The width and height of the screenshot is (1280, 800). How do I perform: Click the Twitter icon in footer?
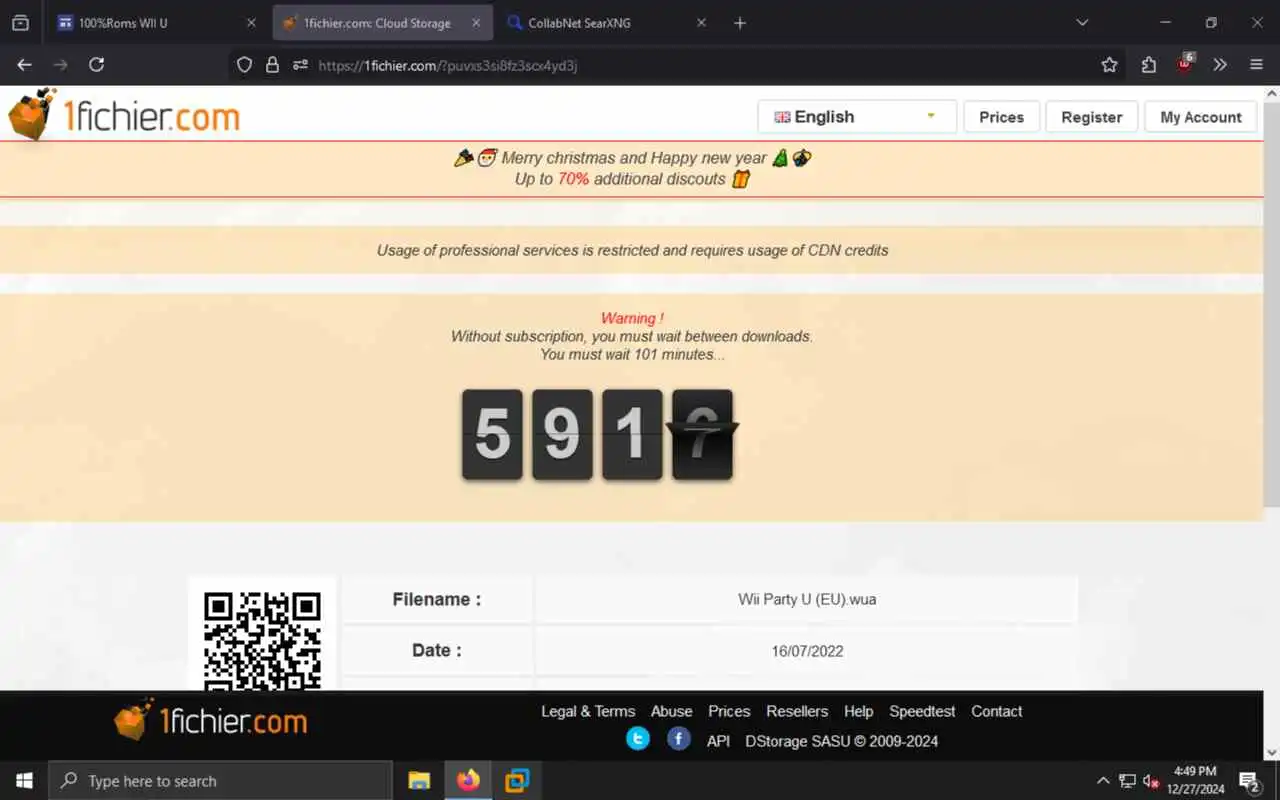pyautogui.click(x=638, y=739)
